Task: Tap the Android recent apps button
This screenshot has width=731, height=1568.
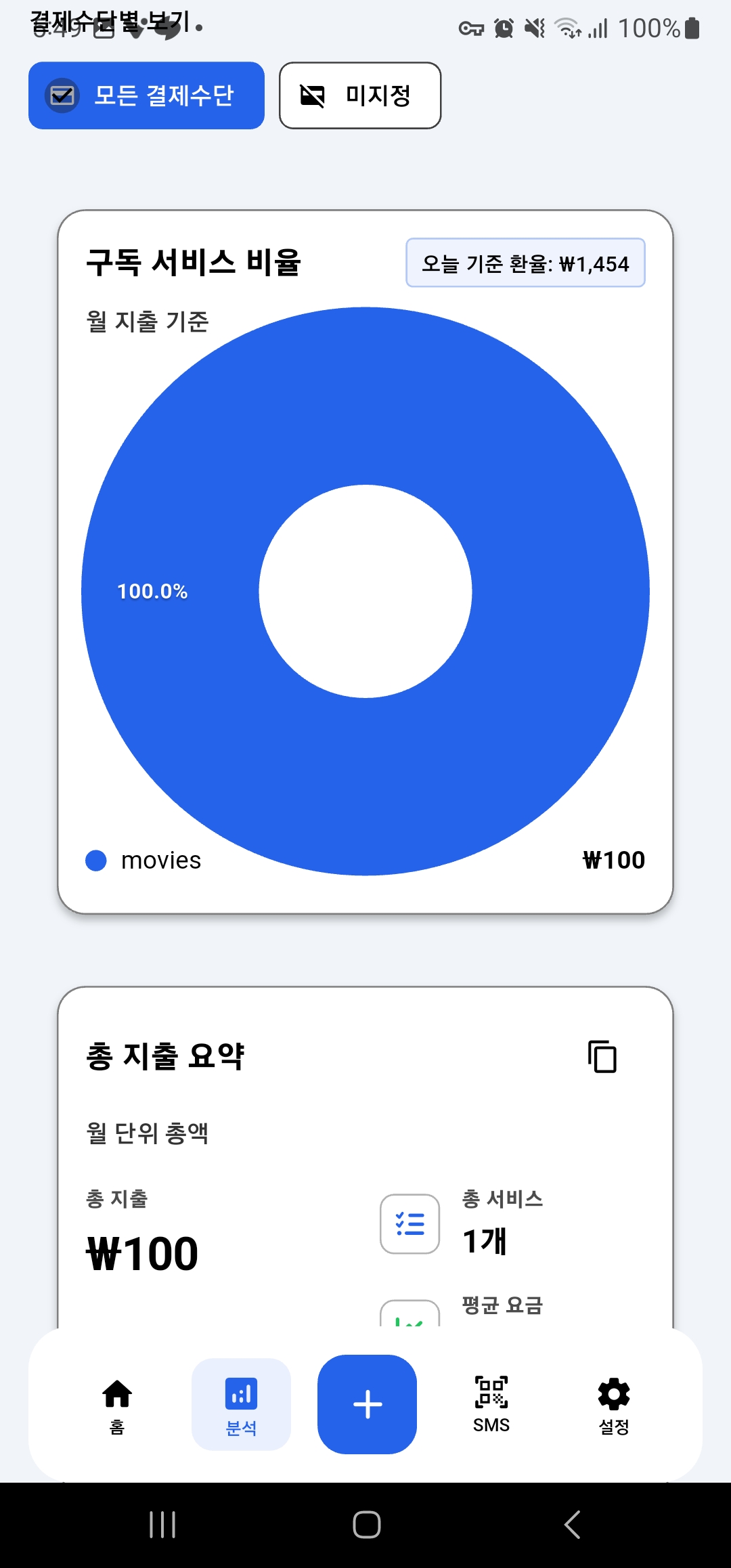Action: point(162,1525)
